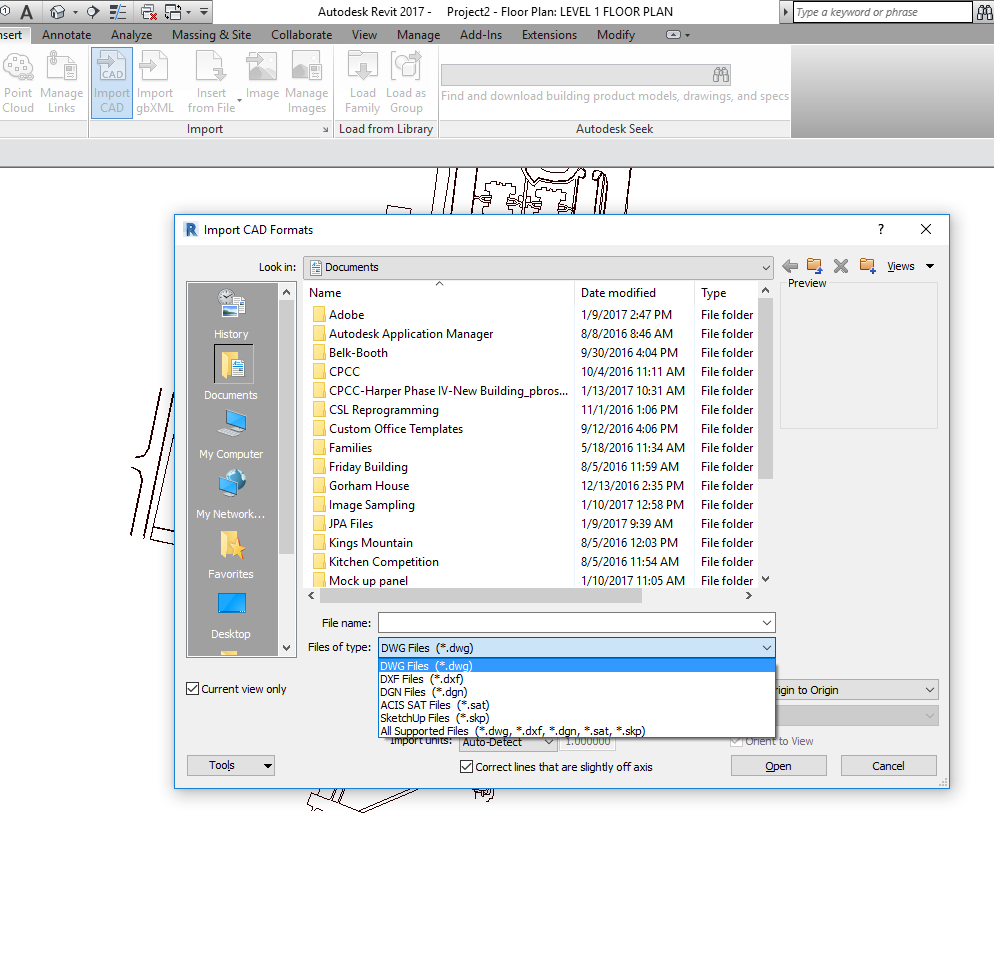994x954 pixels.
Task: Open the Look in Documents dropdown
Action: point(538,268)
